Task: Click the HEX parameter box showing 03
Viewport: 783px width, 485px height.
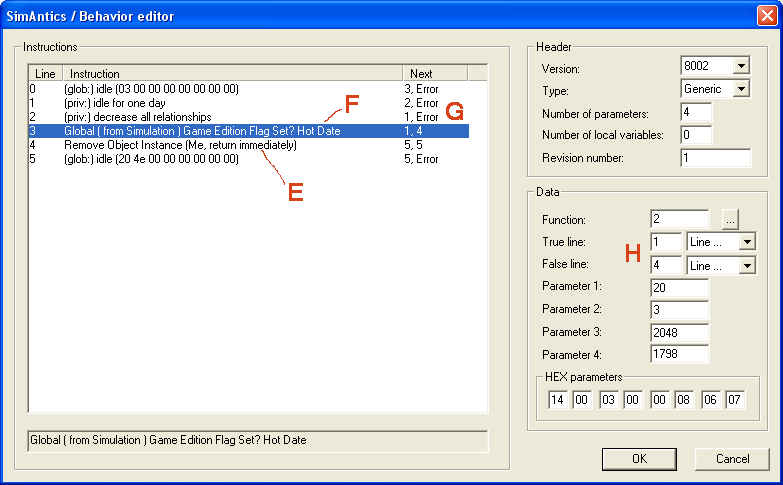Action: [608, 400]
